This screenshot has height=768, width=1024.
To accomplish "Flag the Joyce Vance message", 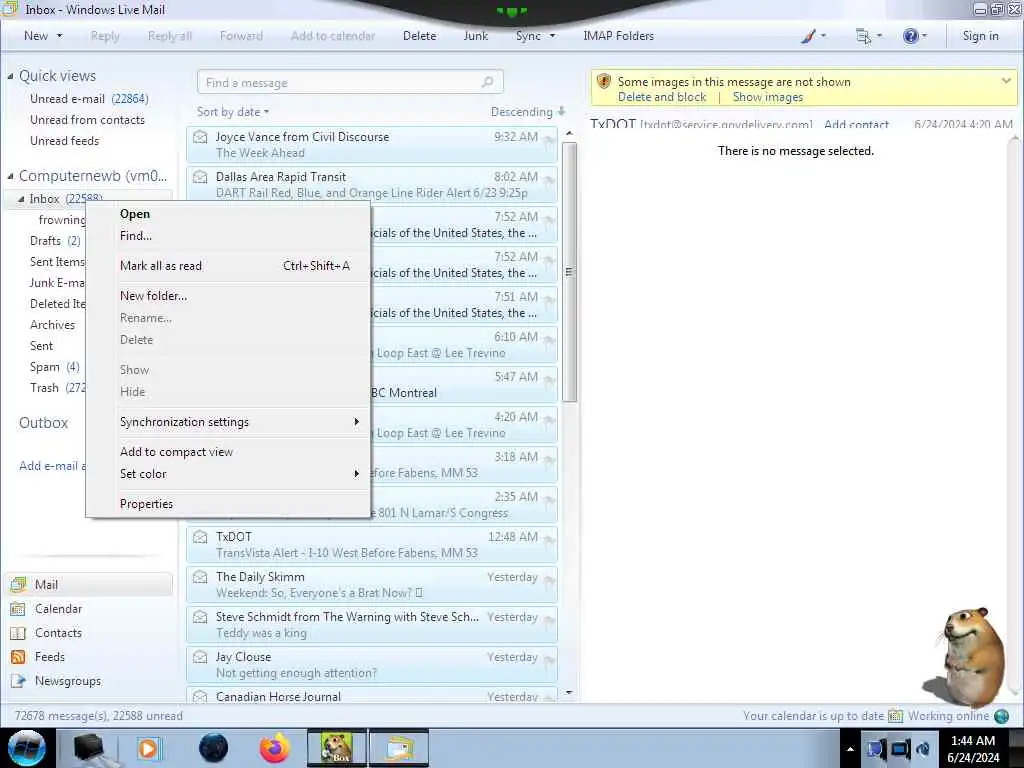I will (x=550, y=140).
